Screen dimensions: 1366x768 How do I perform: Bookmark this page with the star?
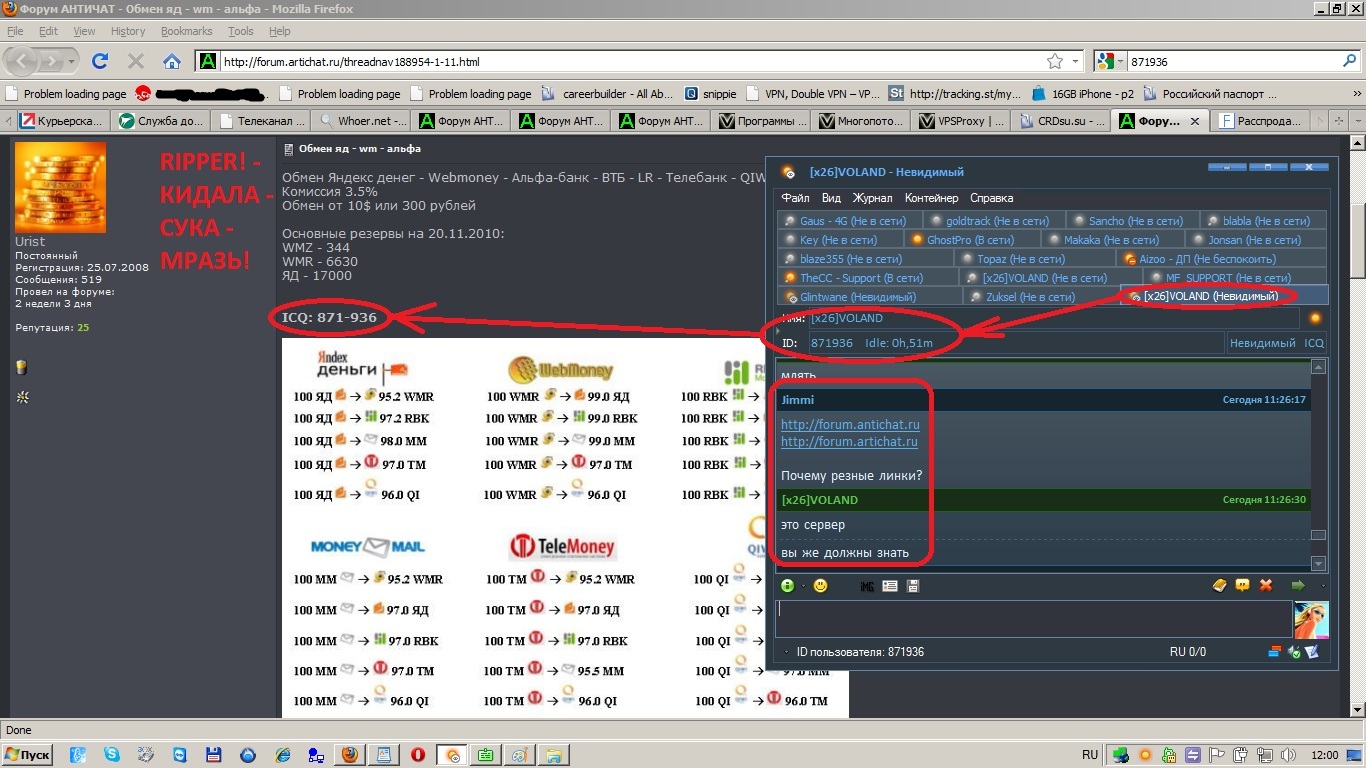[x=1055, y=61]
